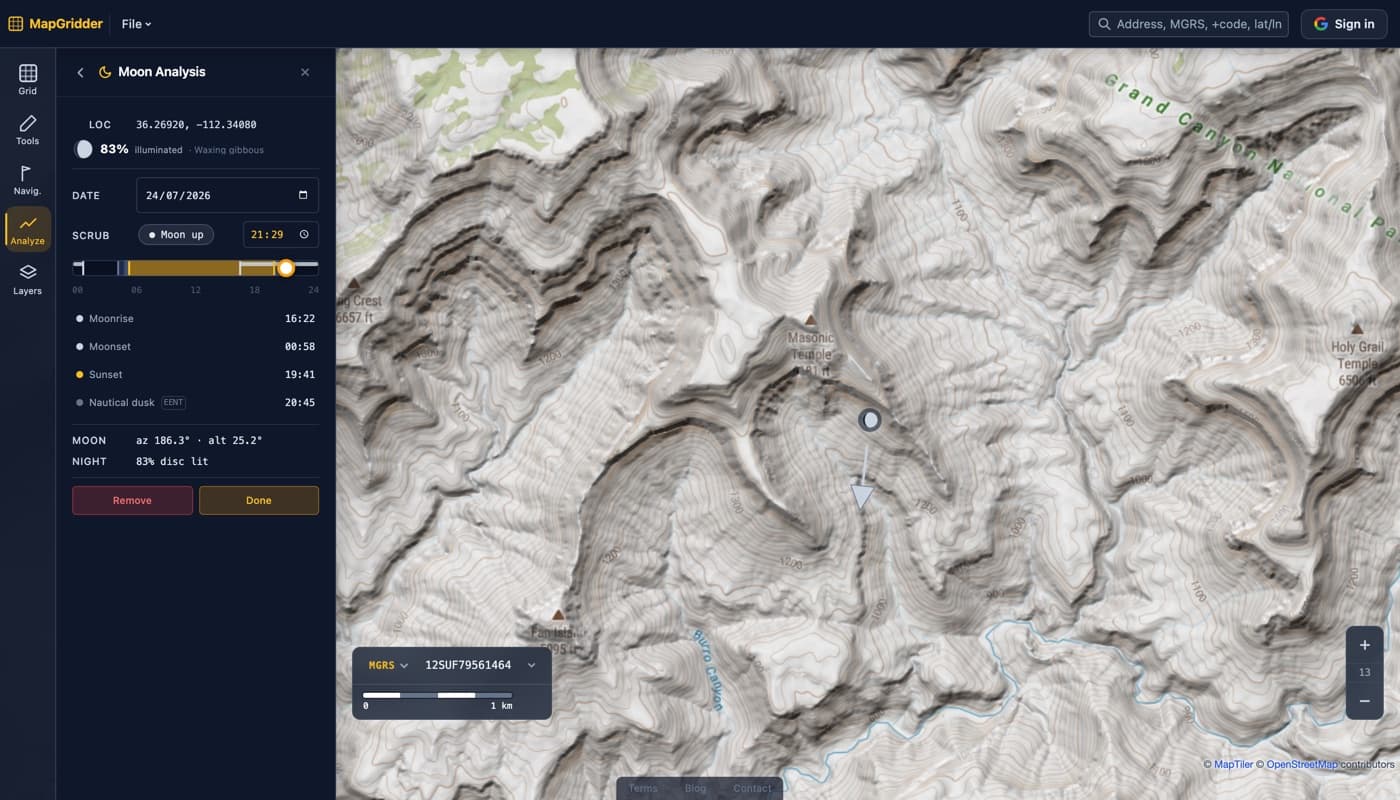Open the Layers panel
The height and width of the screenshot is (800, 1400).
tap(27, 279)
